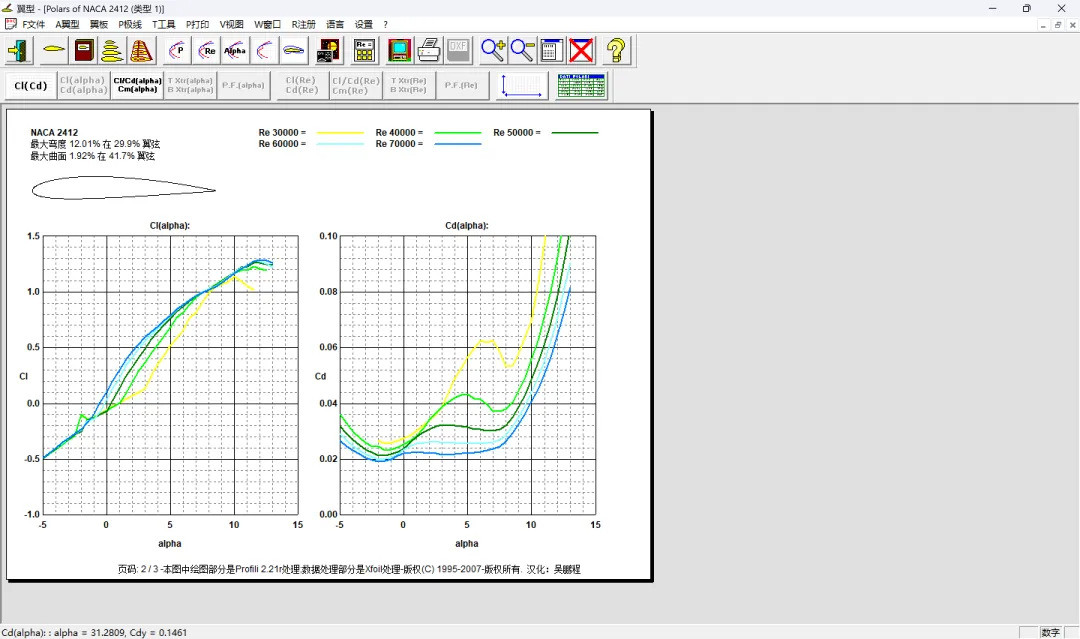Open the R注册 menu
Viewport: 1080px width, 639px height.
pos(303,24)
